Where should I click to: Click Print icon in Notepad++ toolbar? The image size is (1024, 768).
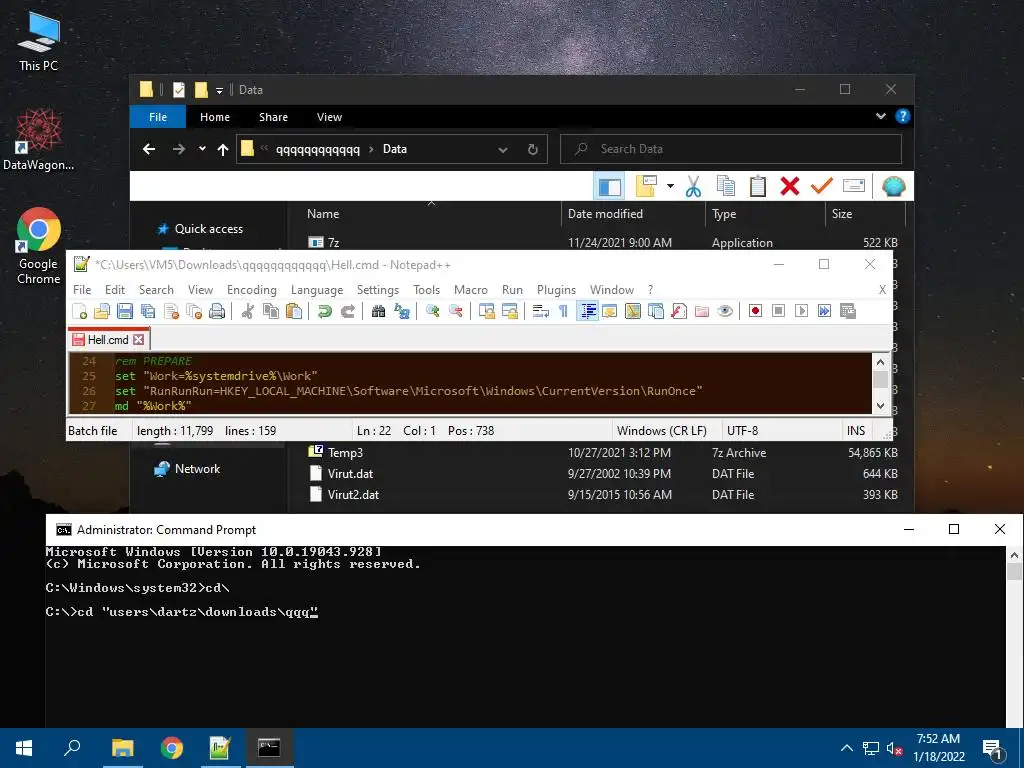tap(217, 312)
